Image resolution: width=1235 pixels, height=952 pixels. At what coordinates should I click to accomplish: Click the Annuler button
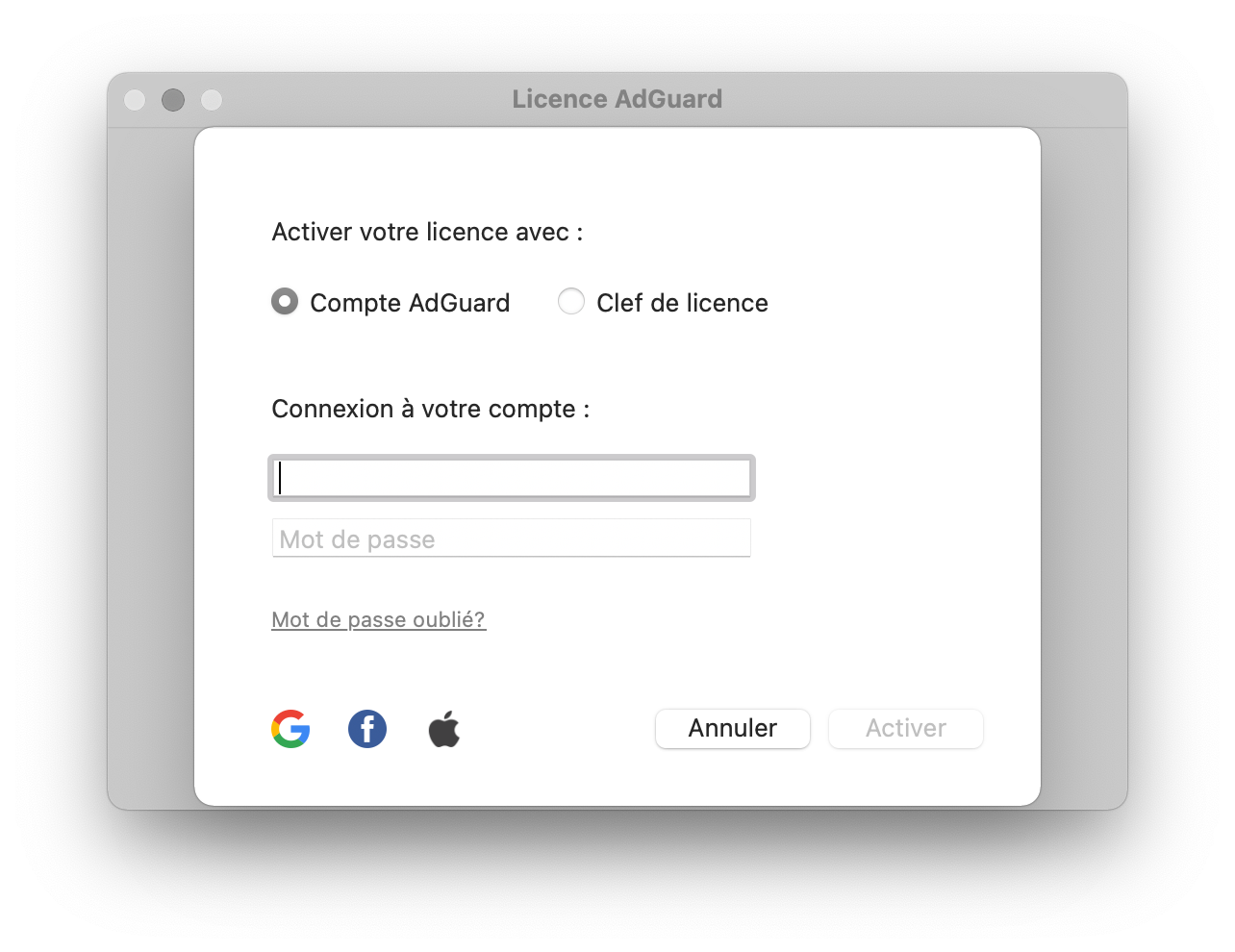[x=733, y=728]
